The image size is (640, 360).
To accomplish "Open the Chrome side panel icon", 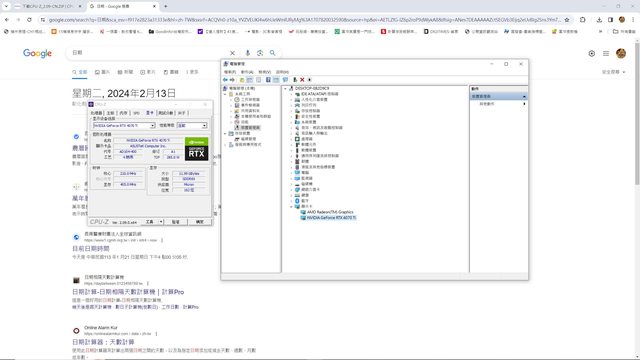I will (x=610, y=20).
